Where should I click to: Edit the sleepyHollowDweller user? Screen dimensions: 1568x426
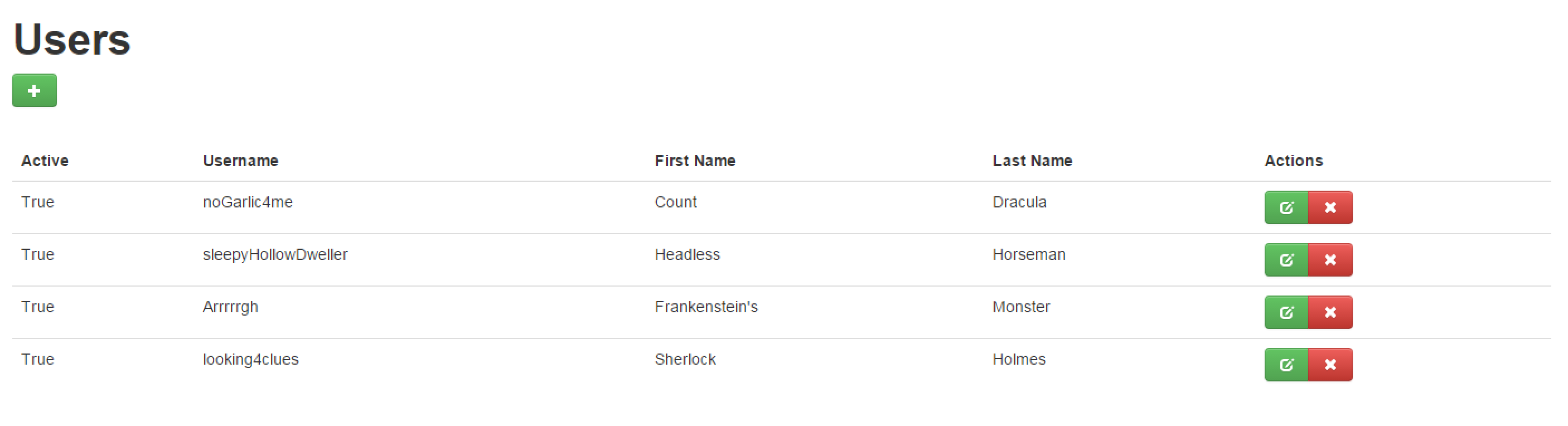pos(1286,260)
